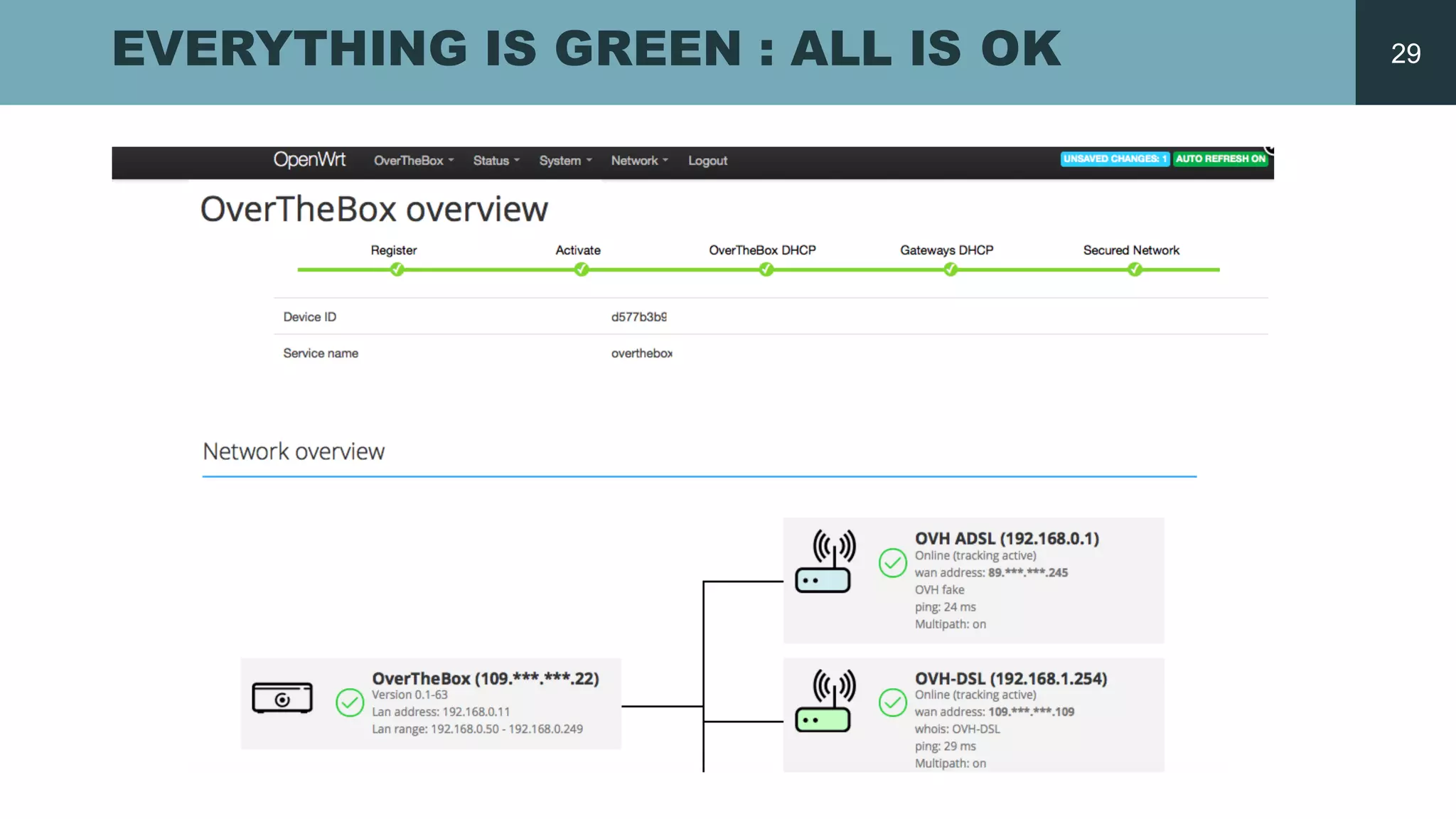Image resolution: width=1456 pixels, height=819 pixels.
Task: Click the ping: 29 ms text
Action: click(945, 746)
